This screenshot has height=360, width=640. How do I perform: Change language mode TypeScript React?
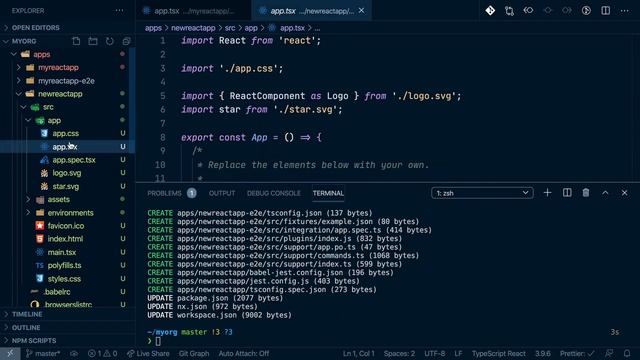tap(499, 353)
